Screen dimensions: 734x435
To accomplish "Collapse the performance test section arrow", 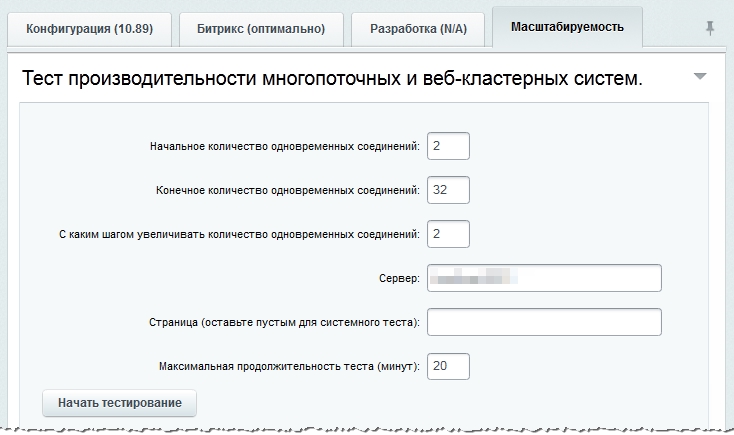I will pyautogui.click(x=700, y=77).
